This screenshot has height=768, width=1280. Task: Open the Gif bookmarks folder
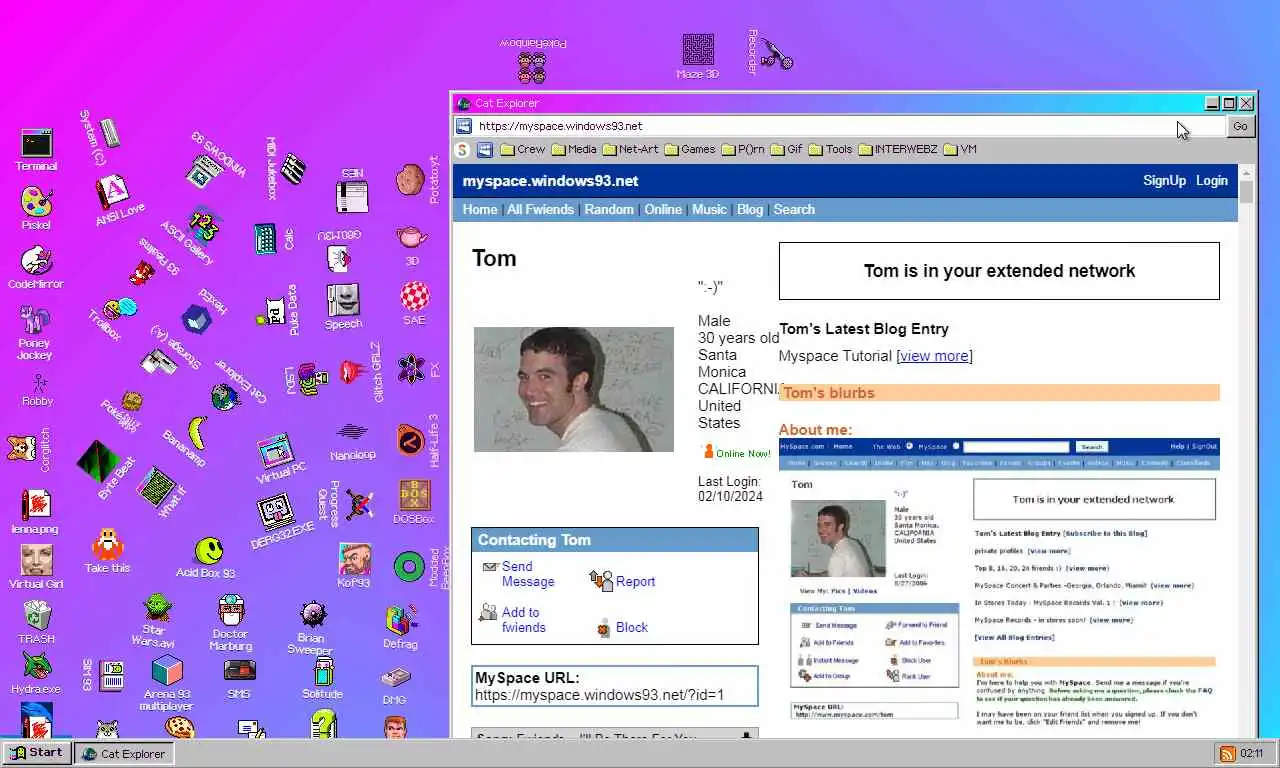pos(786,150)
